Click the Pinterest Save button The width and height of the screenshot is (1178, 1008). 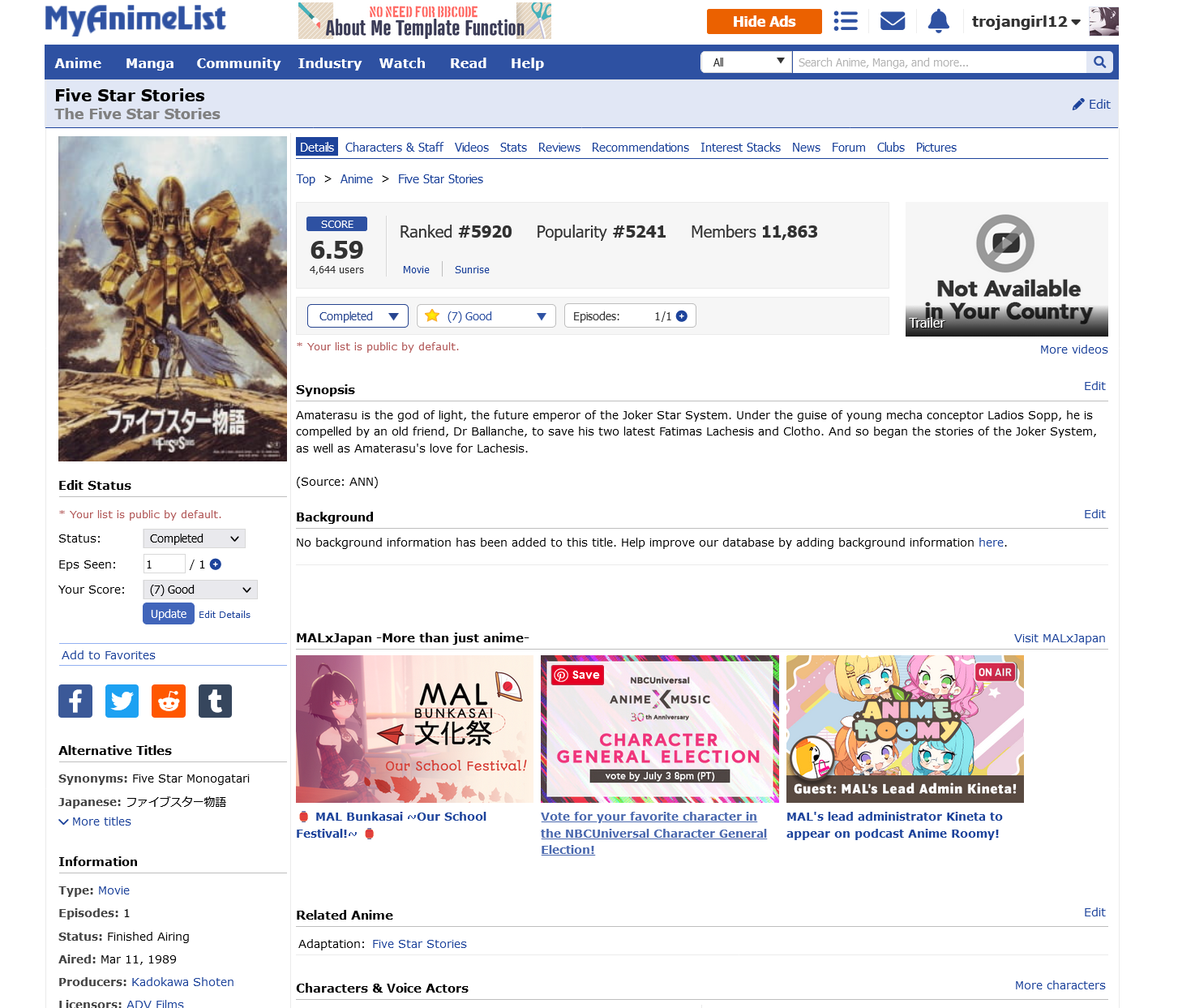(578, 675)
